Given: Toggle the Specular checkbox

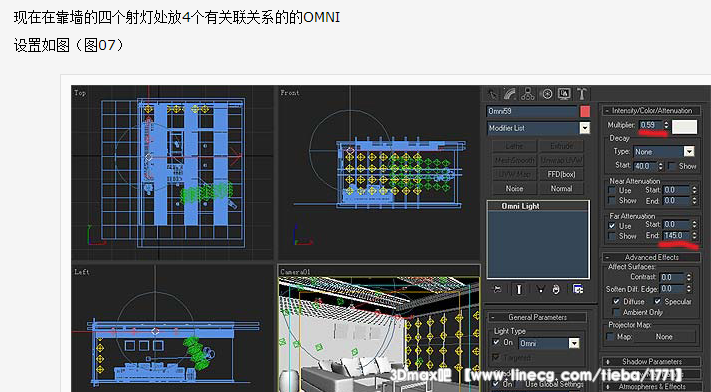Looking at the screenshot, I should [x=657, y=301].
